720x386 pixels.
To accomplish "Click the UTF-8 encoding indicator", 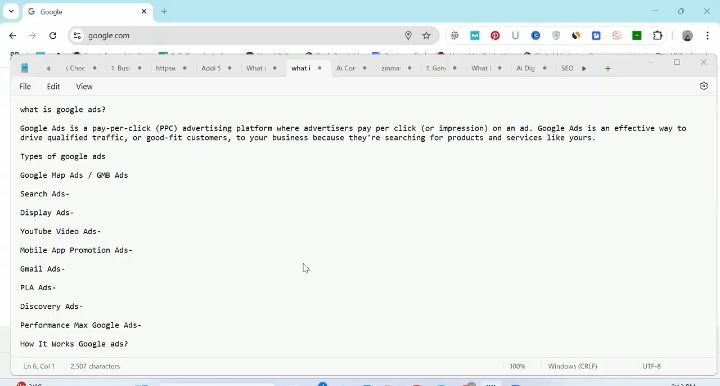I will click(x=651, y=366).
